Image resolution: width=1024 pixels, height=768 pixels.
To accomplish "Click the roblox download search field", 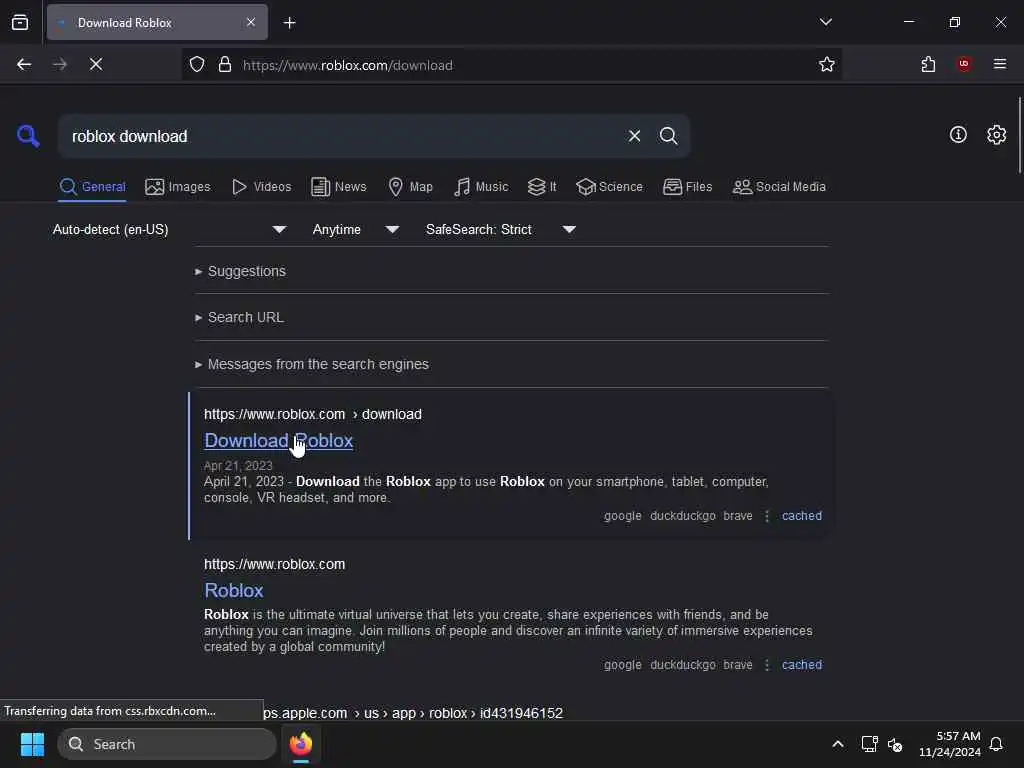I will point(340,136).
